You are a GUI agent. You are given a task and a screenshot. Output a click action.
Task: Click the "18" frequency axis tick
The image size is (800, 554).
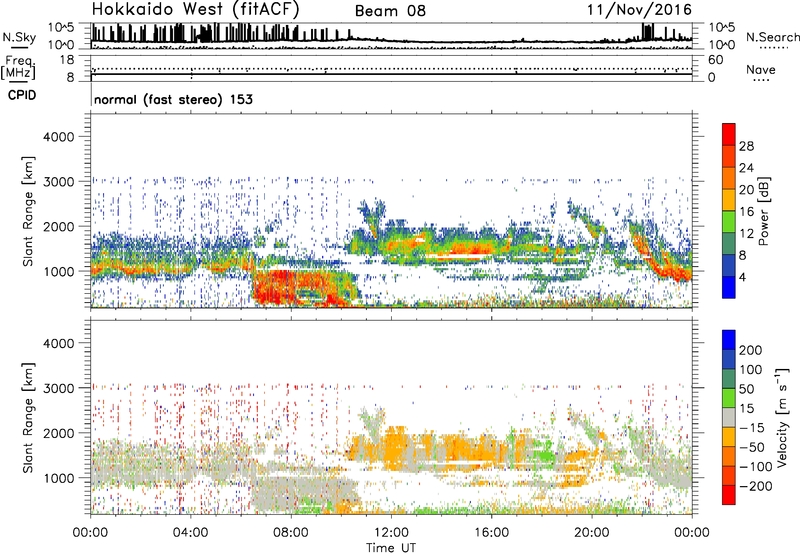click(67, 60)
